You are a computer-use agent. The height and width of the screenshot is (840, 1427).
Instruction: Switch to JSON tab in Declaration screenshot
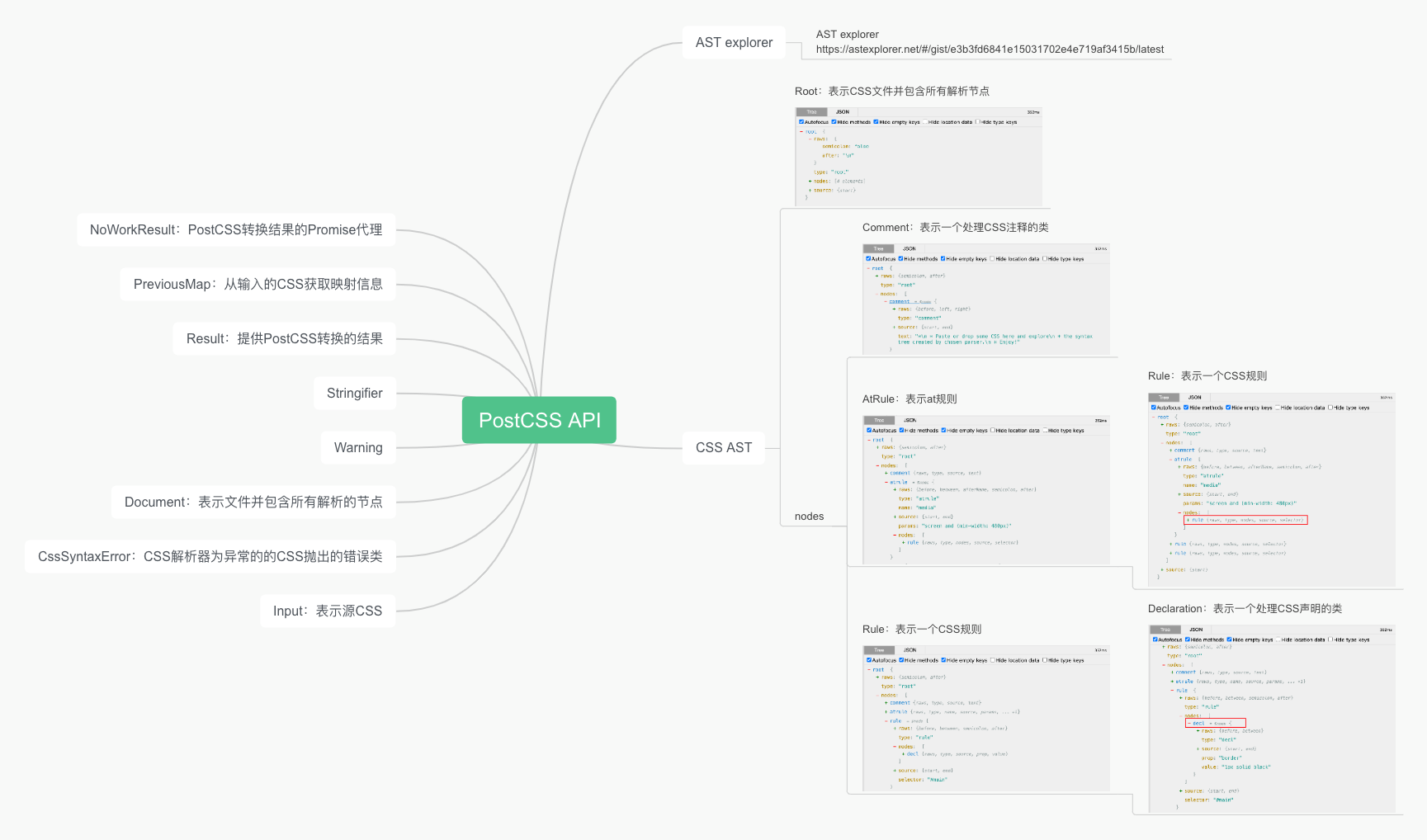tap(1196, 630)
